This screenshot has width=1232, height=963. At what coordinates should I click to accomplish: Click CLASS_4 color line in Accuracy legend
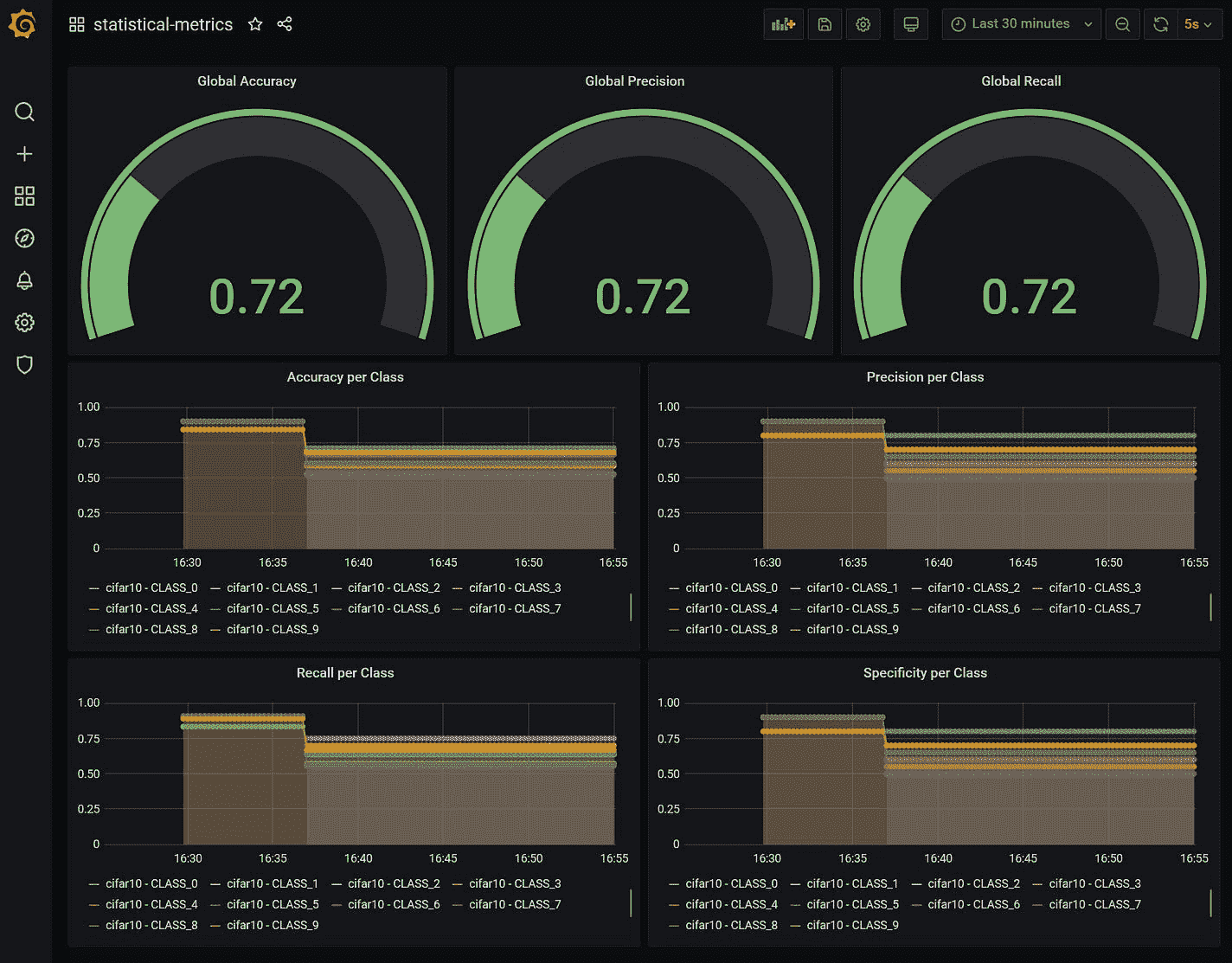click(94, 609)
